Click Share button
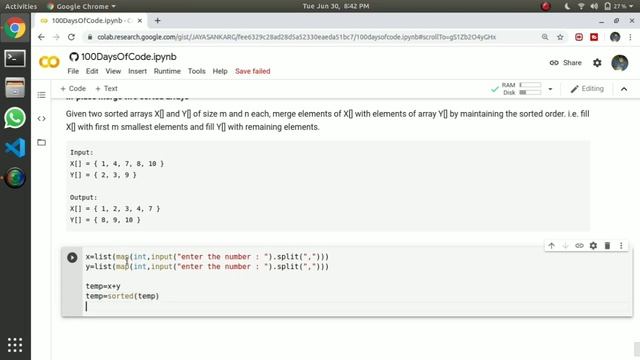The width and height of the screenshot is (640, 360). (x=565, y=63)
